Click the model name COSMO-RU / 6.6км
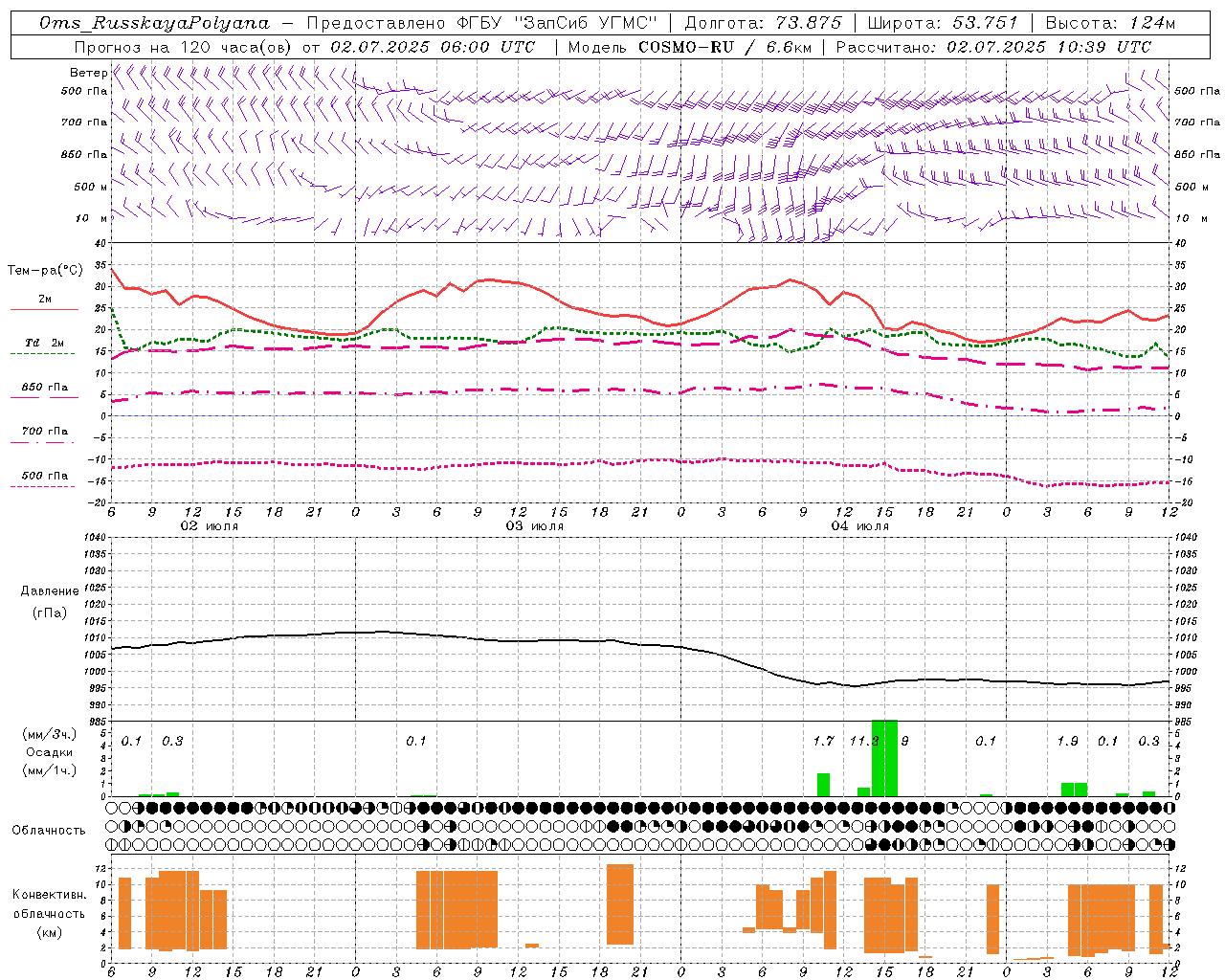This screenshot has width=1225, height=980. [x=724, y=47]
